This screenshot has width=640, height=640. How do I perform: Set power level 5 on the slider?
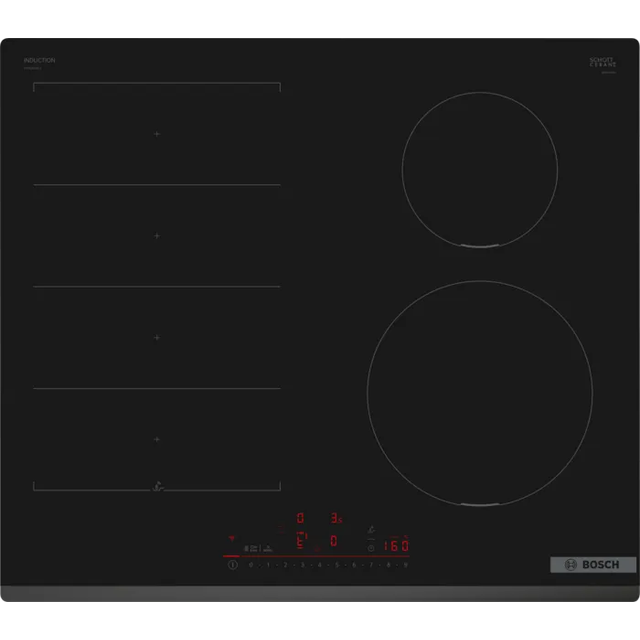point(337,565)
